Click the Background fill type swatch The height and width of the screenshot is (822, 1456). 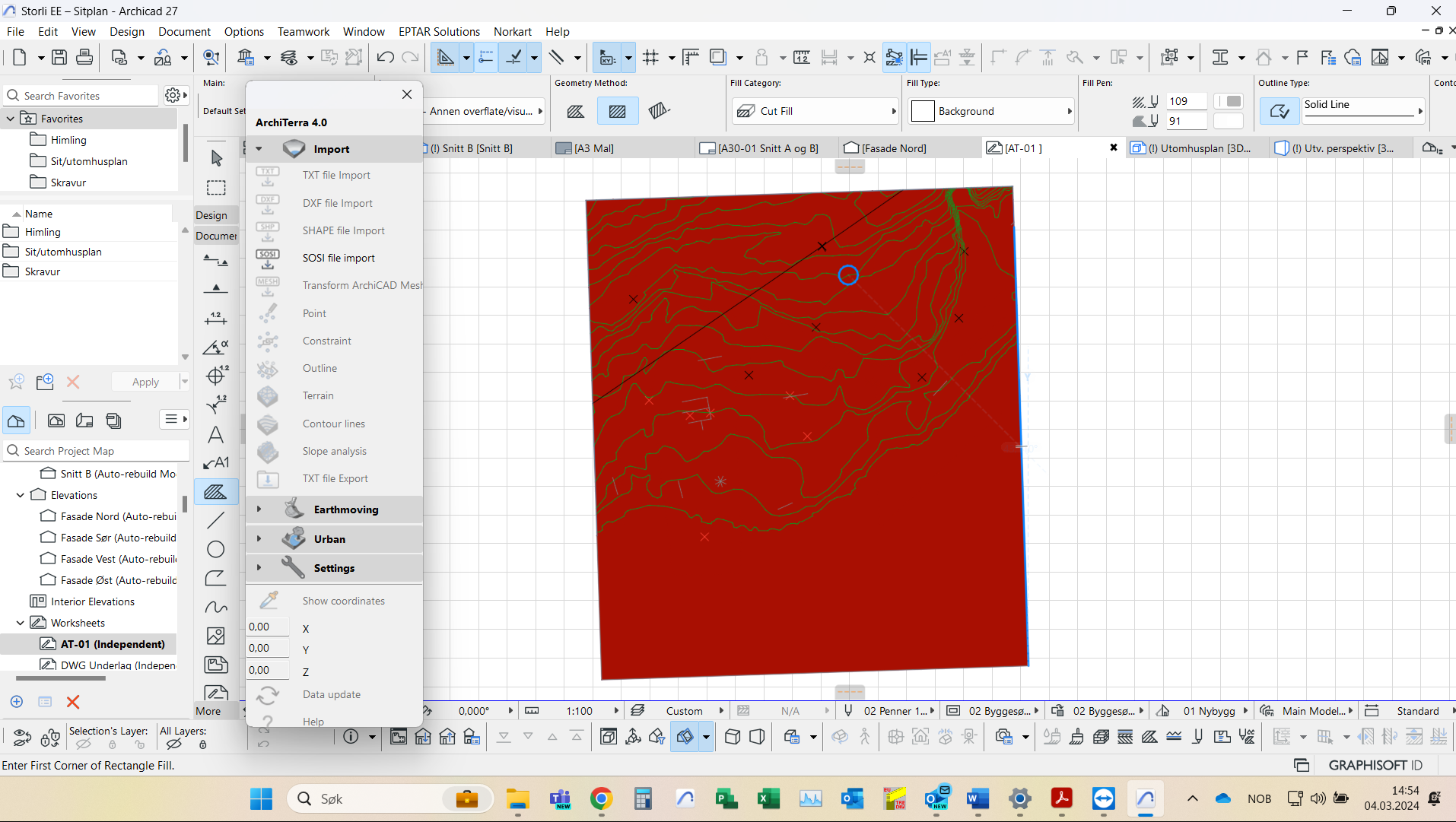click(923, 112)
